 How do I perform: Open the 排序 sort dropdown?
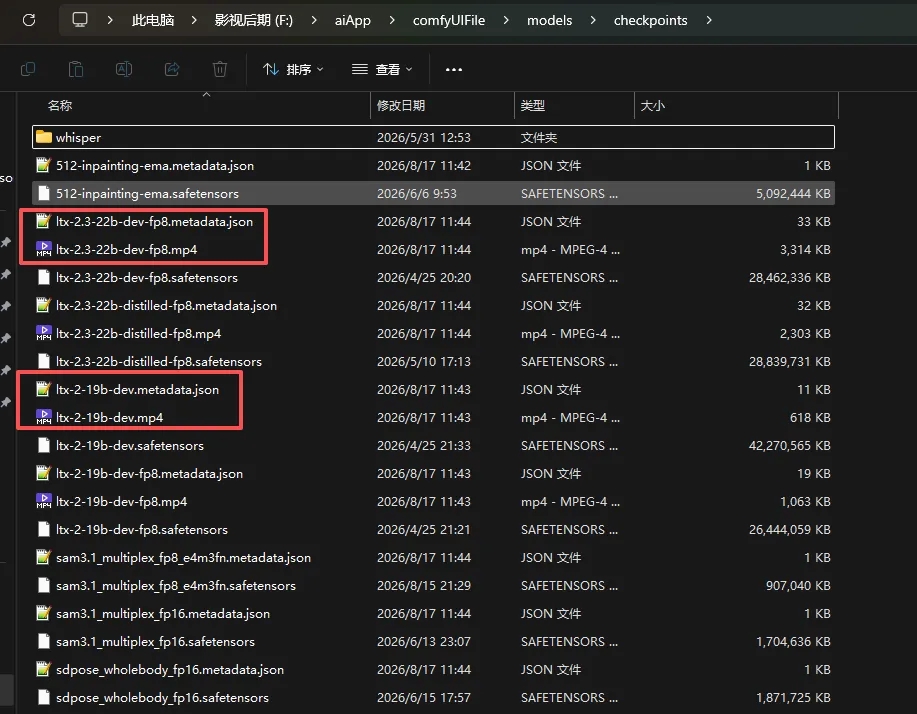pyautogui.click(x=293, y=70)
